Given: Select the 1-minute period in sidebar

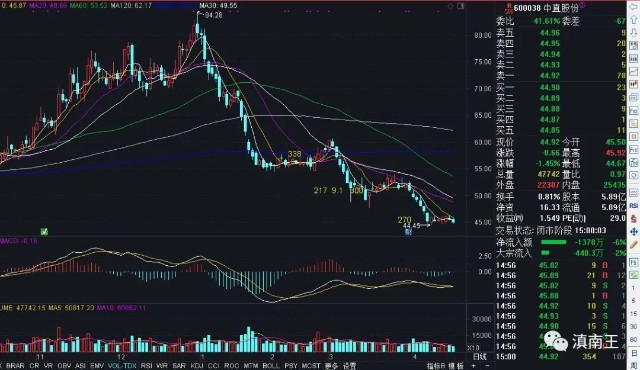Looking at the screenshot, I should tap(633, 288).
